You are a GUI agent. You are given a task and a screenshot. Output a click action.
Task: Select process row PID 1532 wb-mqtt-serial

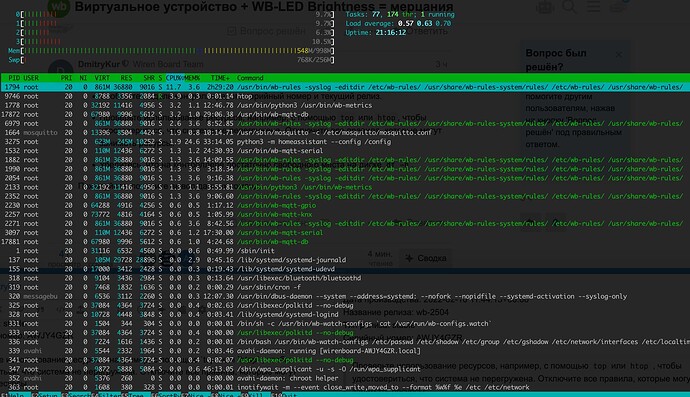345,151
